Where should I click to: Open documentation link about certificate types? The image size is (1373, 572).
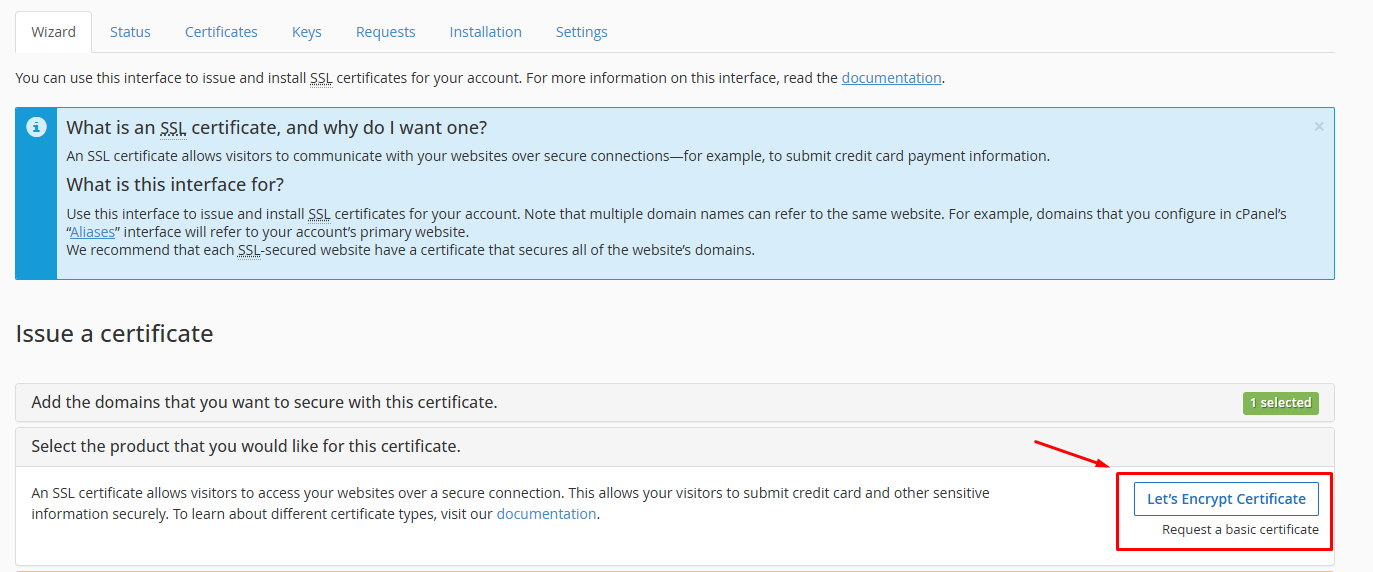(x=546, y=514)
